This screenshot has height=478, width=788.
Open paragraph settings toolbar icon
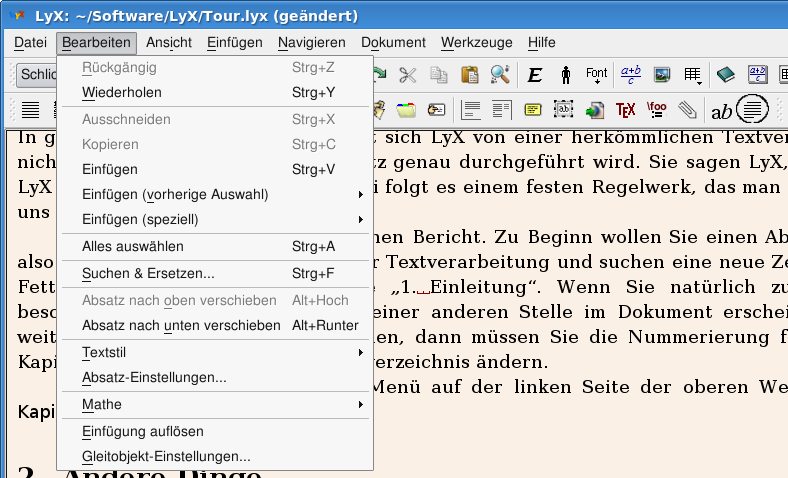pyautogui.click(x=752, y=109)
